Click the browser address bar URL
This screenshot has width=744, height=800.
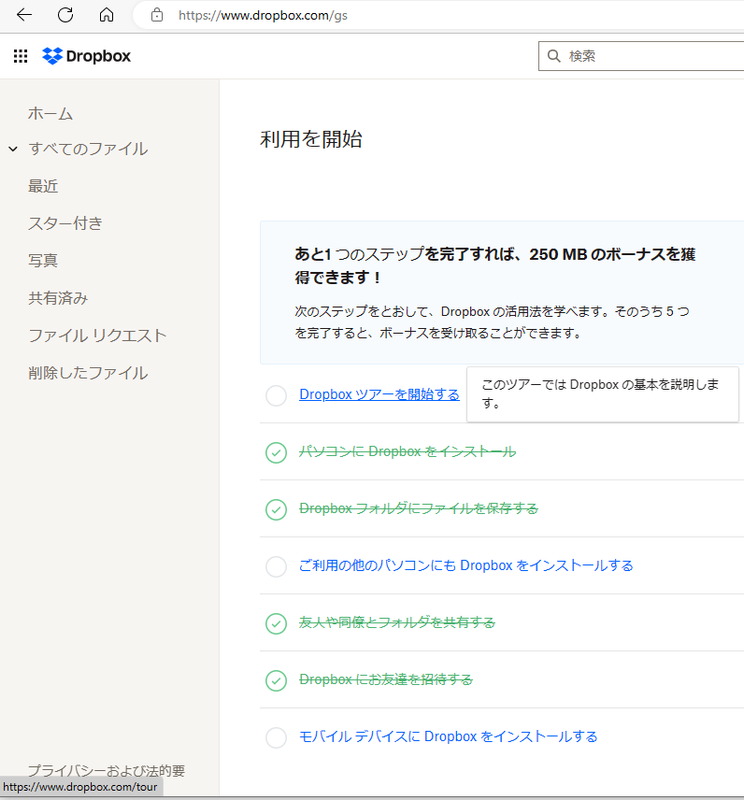click(x=270, y=15)
